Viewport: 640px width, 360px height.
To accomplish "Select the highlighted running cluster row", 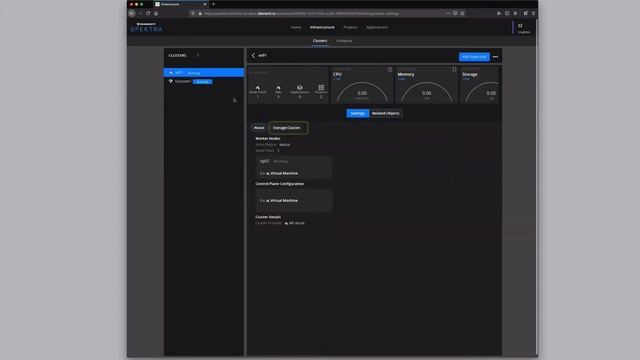I will coord(204,73).
